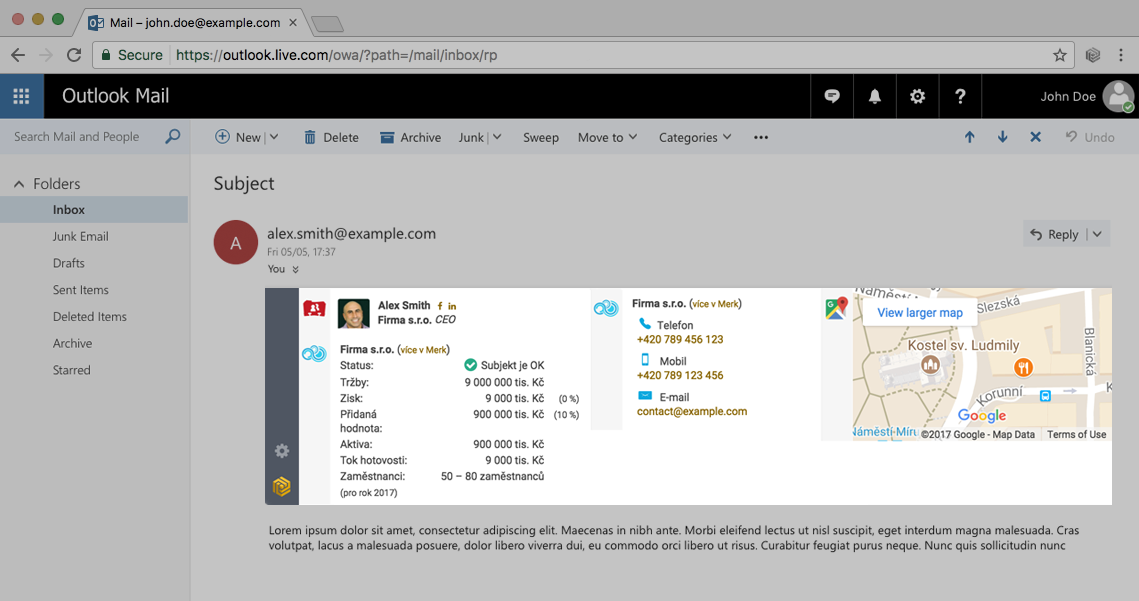Open Skype chat bubble icon in header
1139x601 pixels.
(x=832, y=96)
